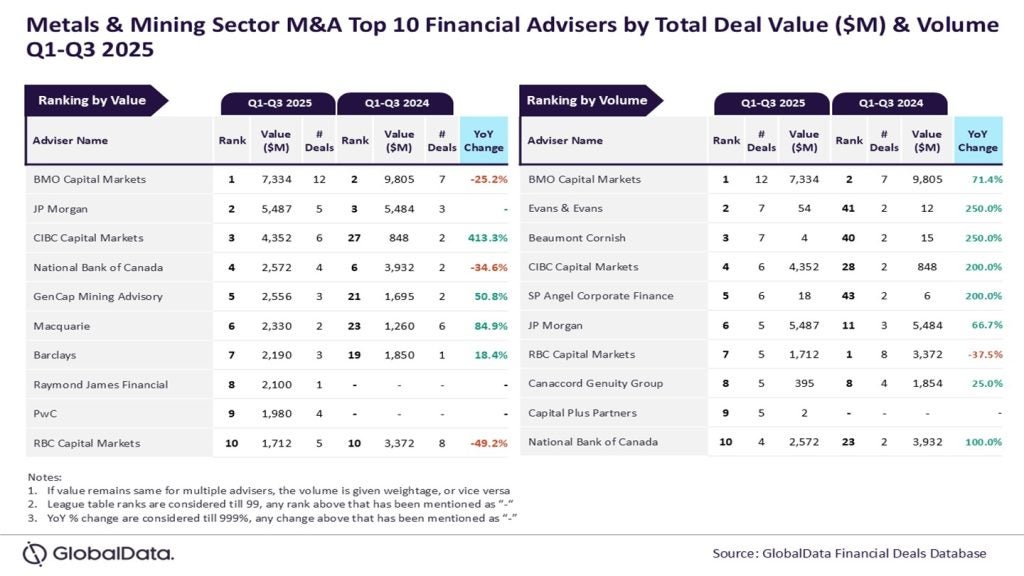Click Adviser Name header in the value table
Viewport: 1024px width, 576px height.
tap(70, 141)
